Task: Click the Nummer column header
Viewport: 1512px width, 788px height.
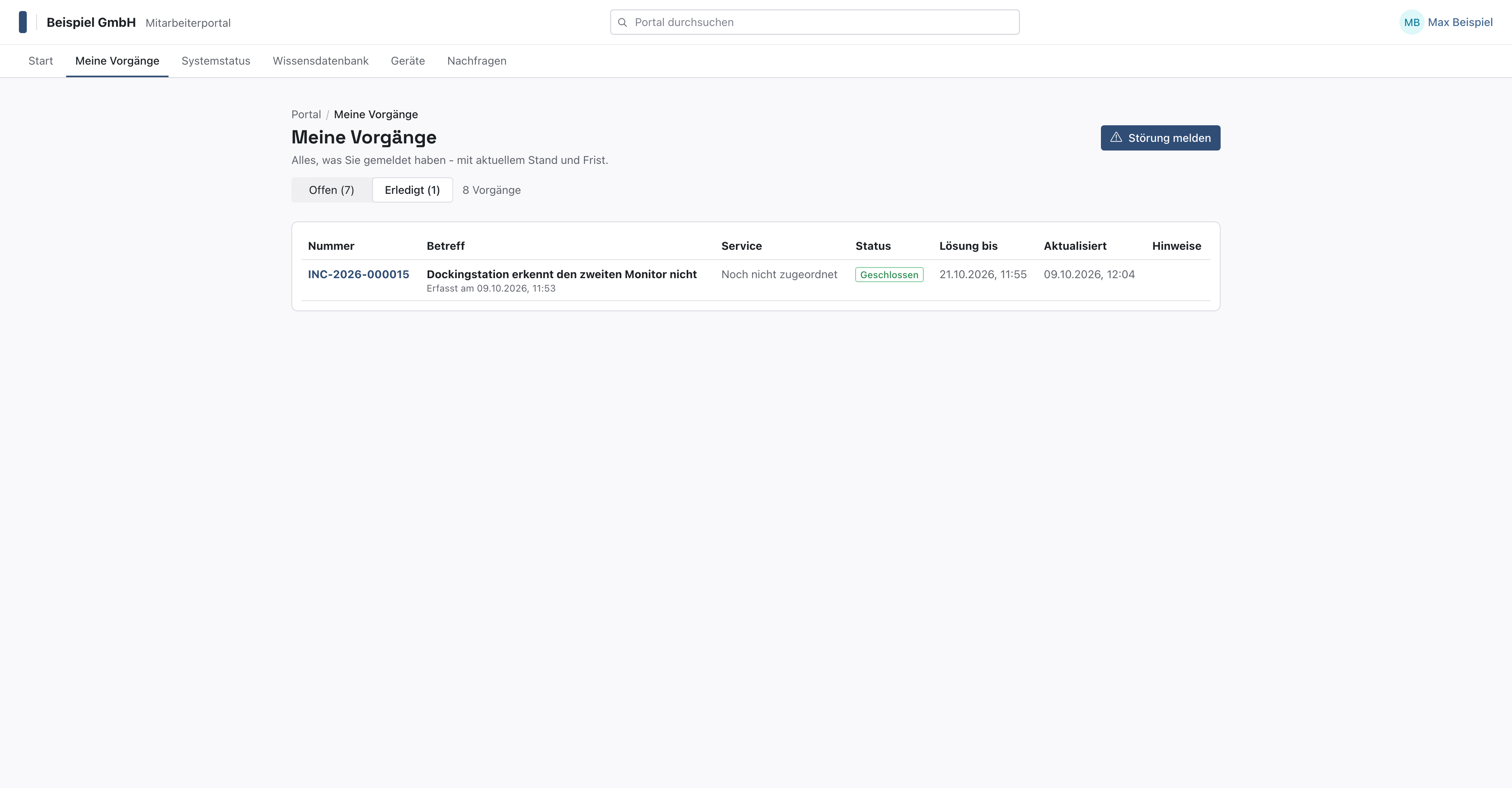Action: (x=331, y=246)
